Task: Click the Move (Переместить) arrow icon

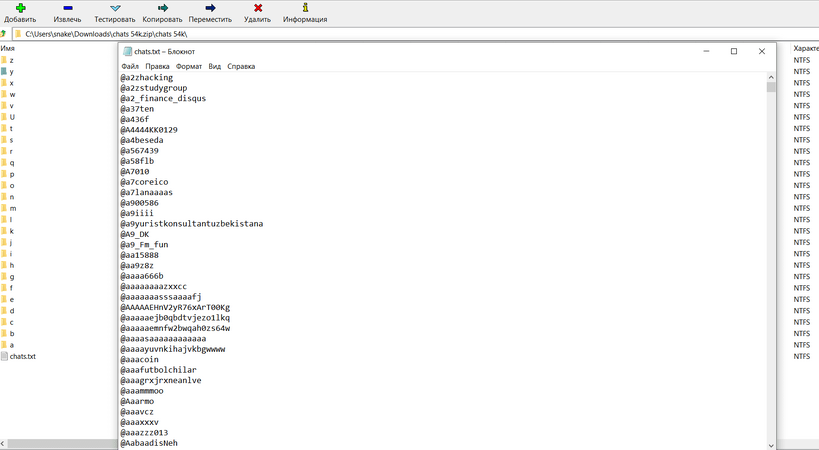Action: pyautogui.click(x=210, y=8)
